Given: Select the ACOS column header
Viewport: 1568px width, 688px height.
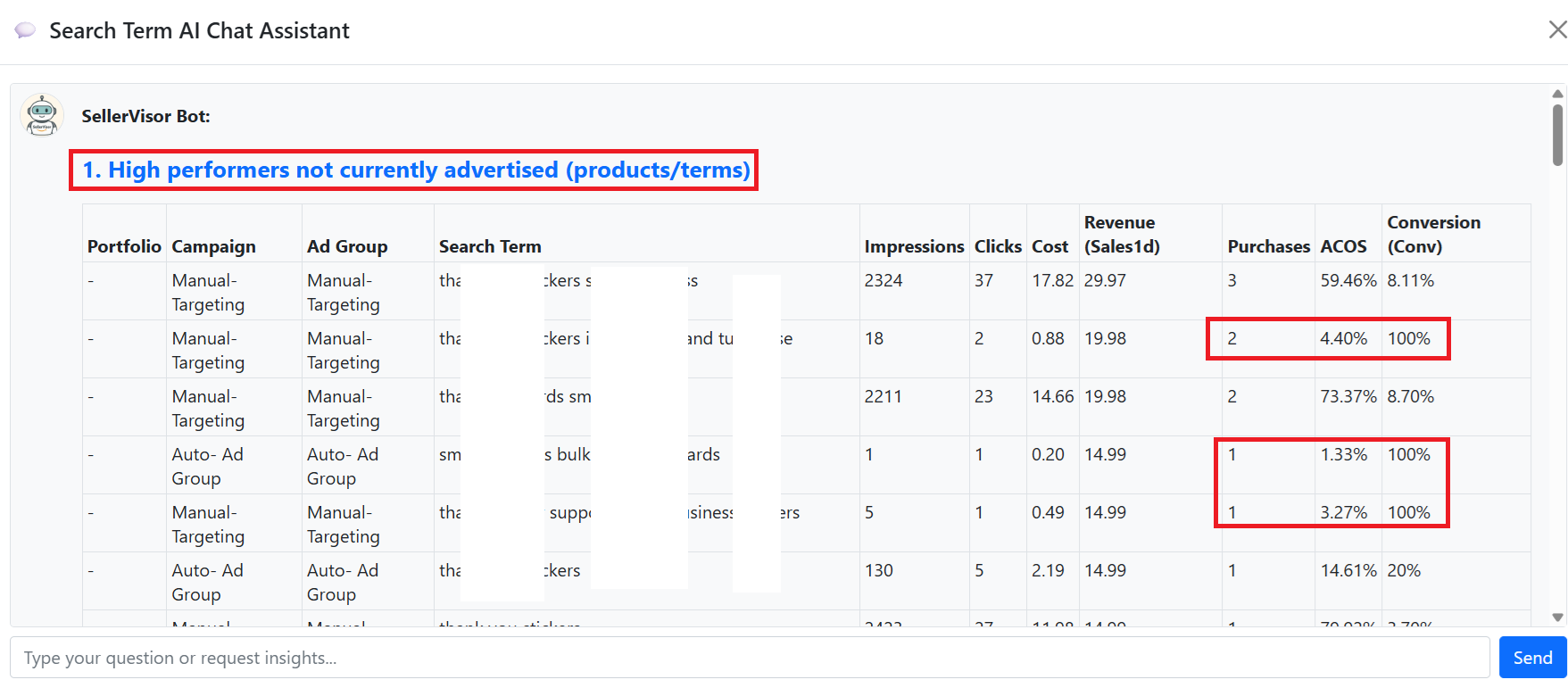Looking at the screenshot, I should click(1343, 246).
